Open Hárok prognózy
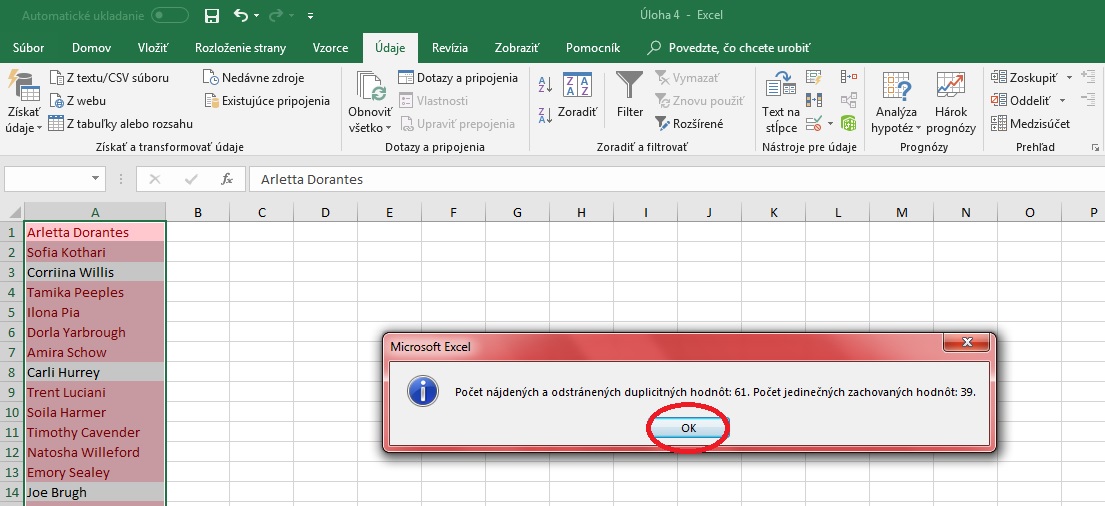The width and height of the screenshot is (1105, 506). 951,102
